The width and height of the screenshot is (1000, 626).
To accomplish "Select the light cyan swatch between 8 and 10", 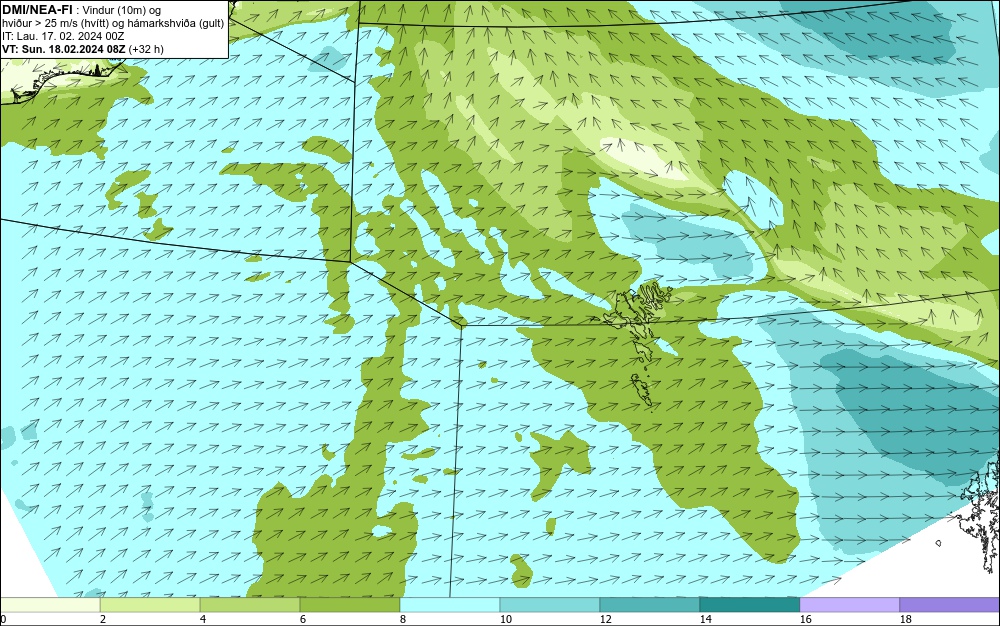I will pyautogui.click(x=450, y=604).
